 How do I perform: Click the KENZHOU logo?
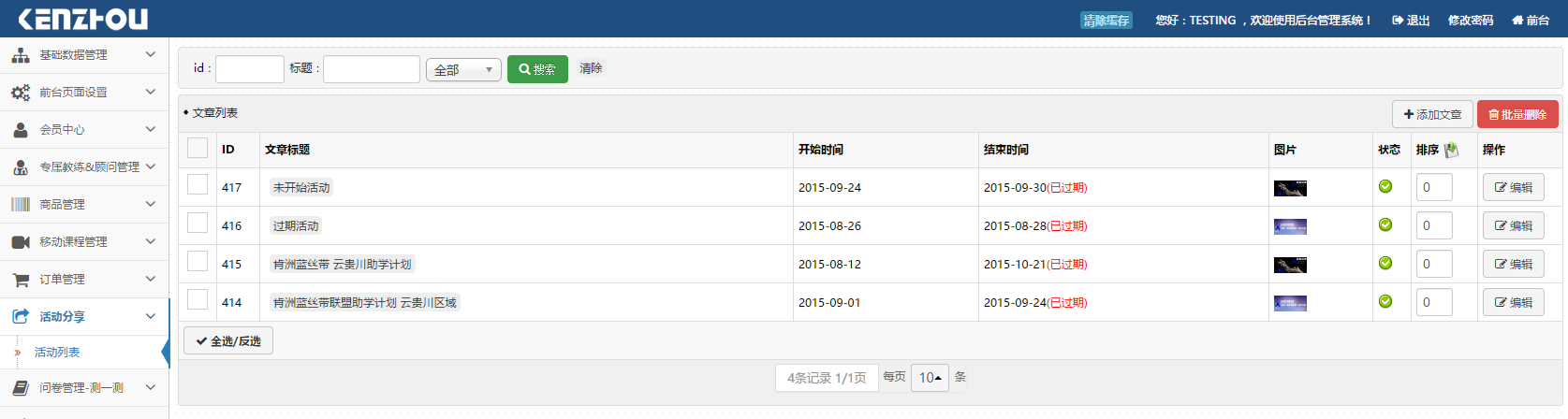(83, 19)
